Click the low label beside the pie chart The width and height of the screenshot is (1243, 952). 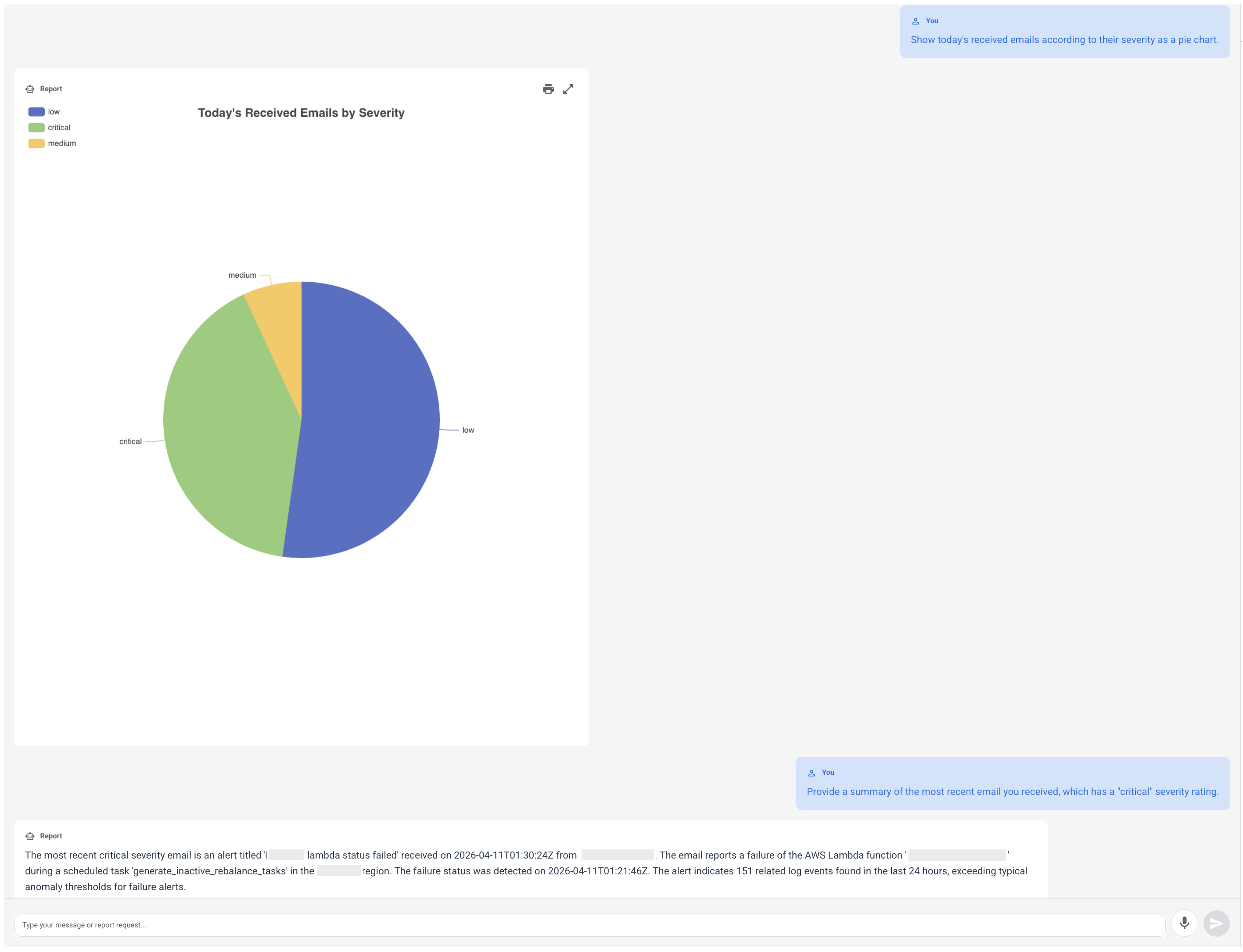[468, 429]
